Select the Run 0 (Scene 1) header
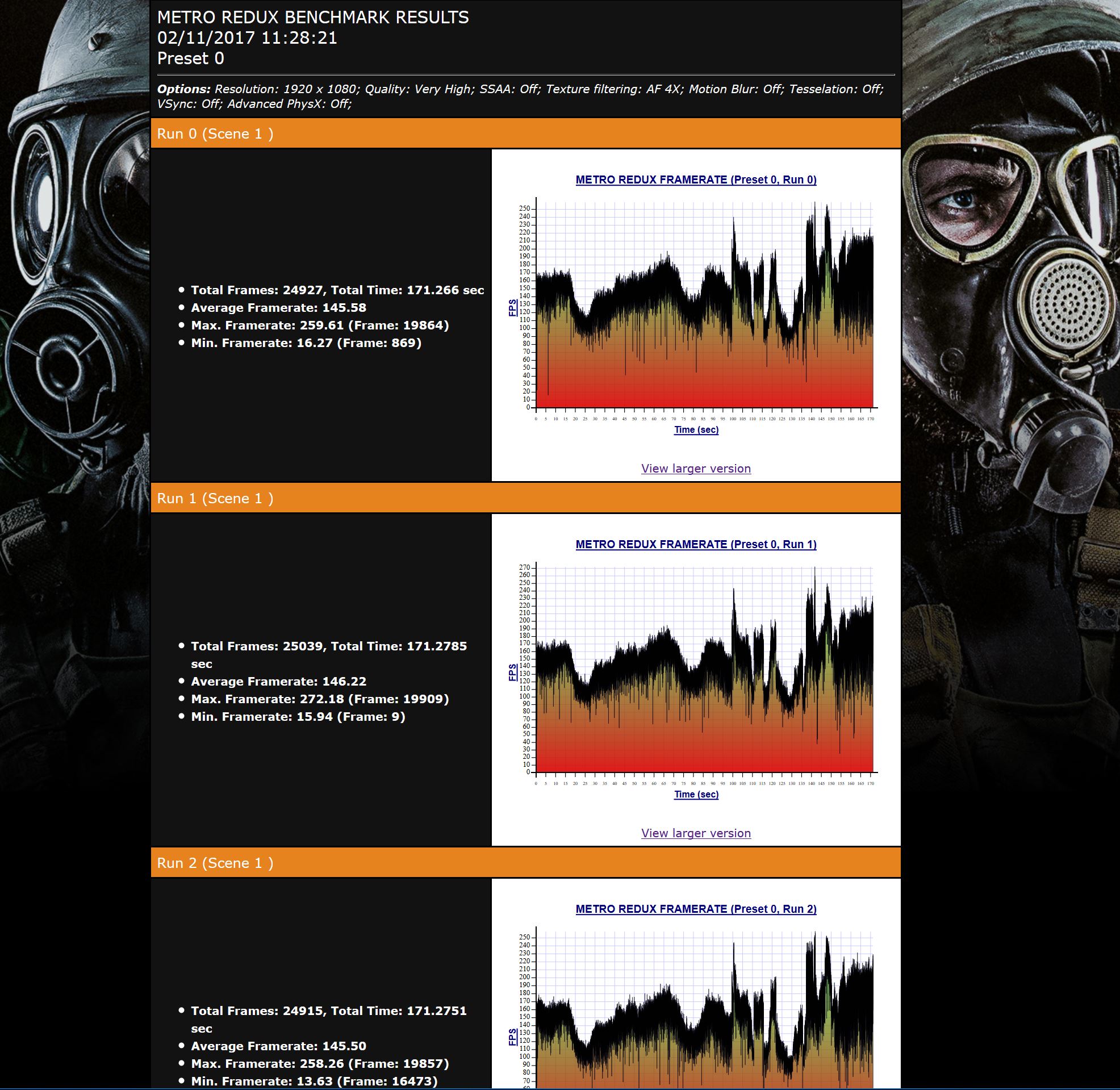This screenshot has width=1120, height=1090. click(x=215, y=133)
